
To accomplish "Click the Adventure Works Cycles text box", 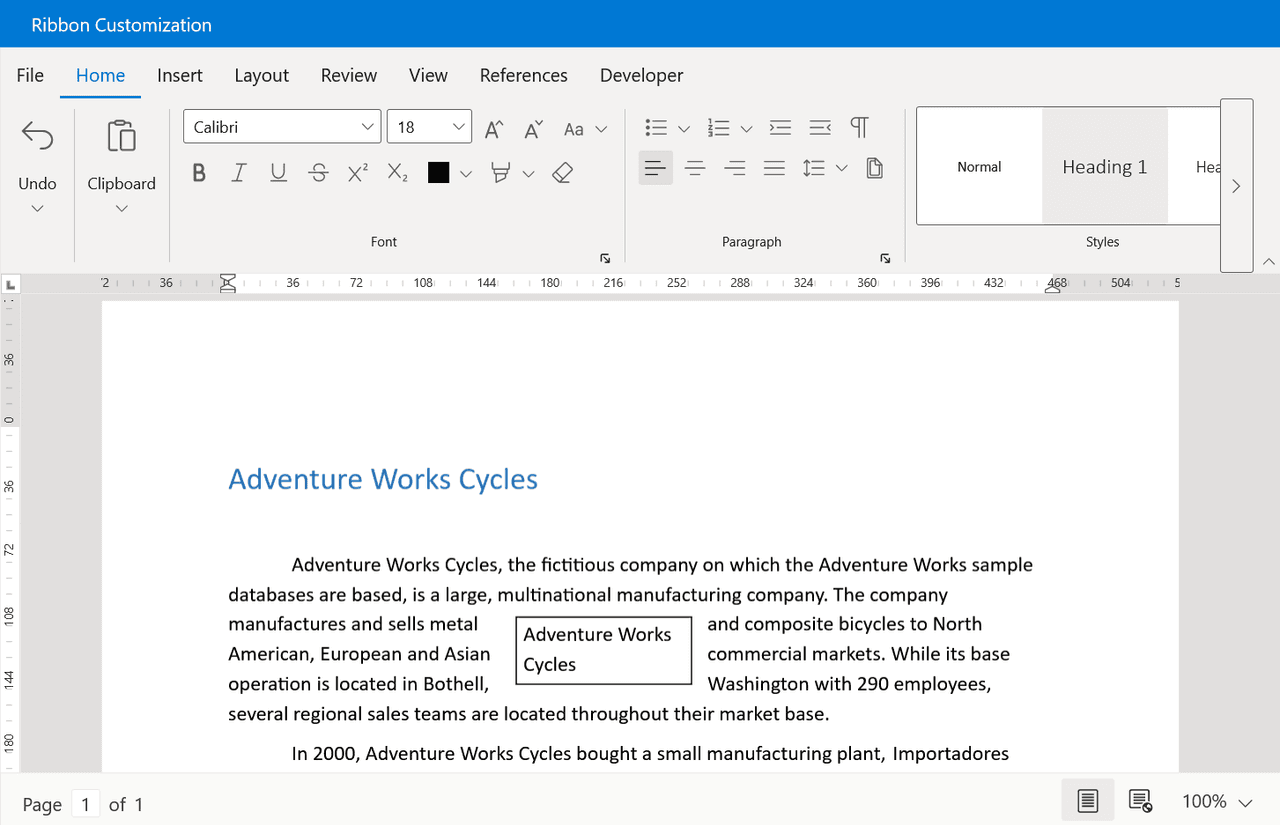I will pos(604,650).
